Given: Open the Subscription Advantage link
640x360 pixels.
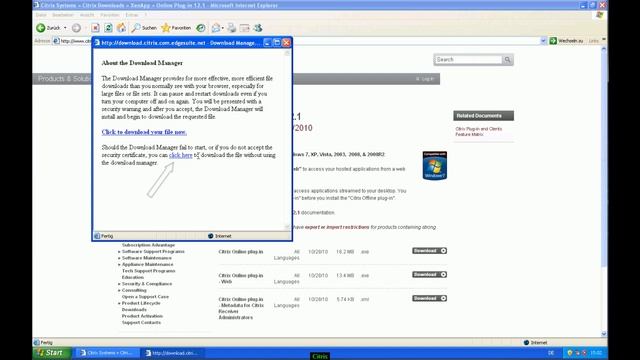Looking at the screenshot, I should (x=148, y=245).
